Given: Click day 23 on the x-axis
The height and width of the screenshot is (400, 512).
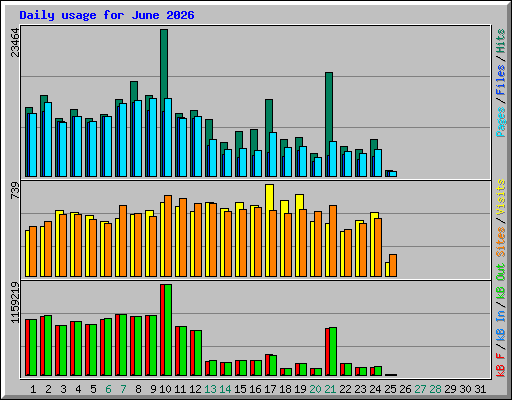Looking at the screenshot, I should tap(360, 389).
